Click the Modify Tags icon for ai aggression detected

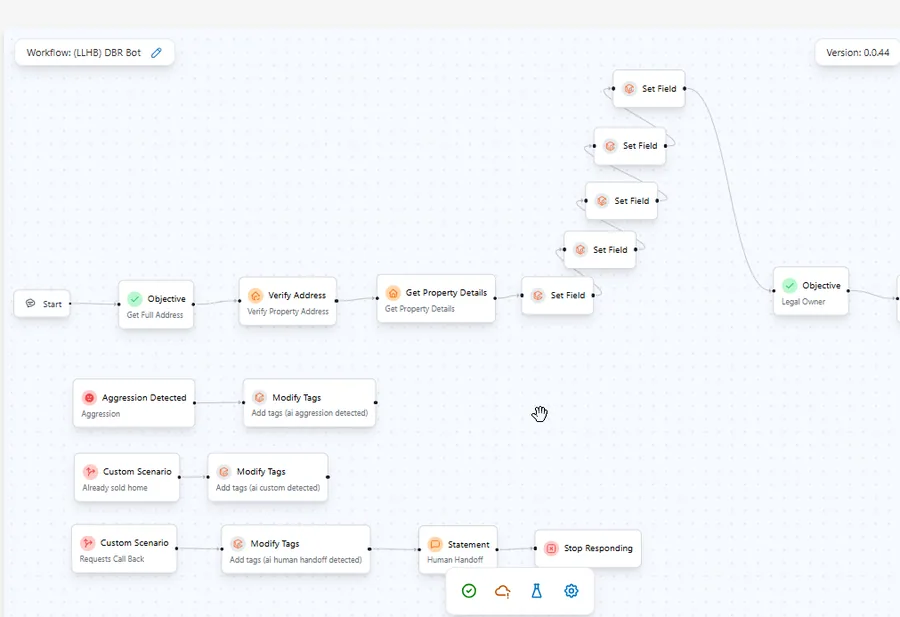point(259,398)
